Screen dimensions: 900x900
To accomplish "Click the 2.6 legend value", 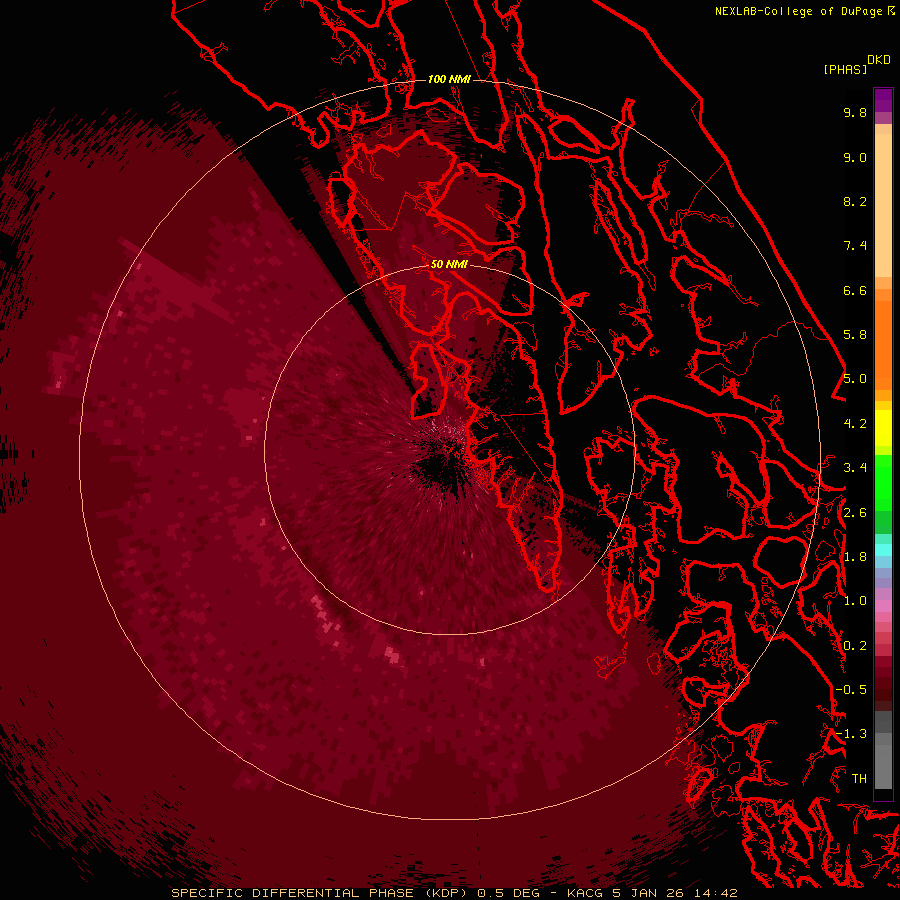I will point(855,513).
